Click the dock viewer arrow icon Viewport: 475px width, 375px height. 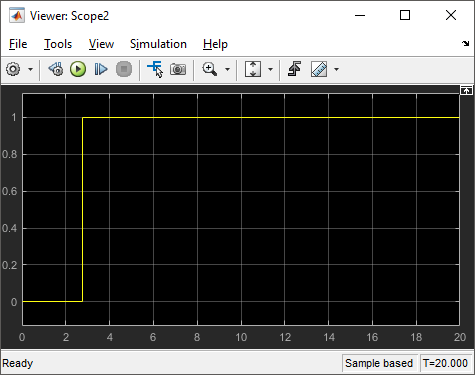coord(466,43)
